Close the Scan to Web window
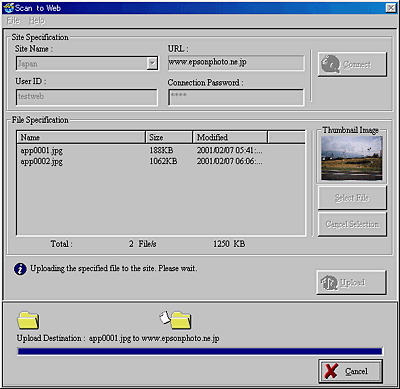Viewport: 400px width, 389px height. 391,8
